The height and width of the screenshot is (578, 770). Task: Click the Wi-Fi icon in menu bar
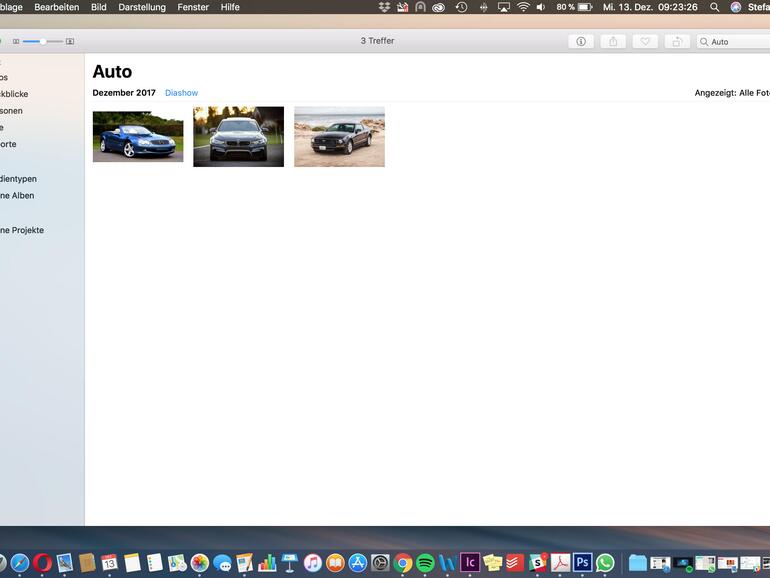[522, 7]
